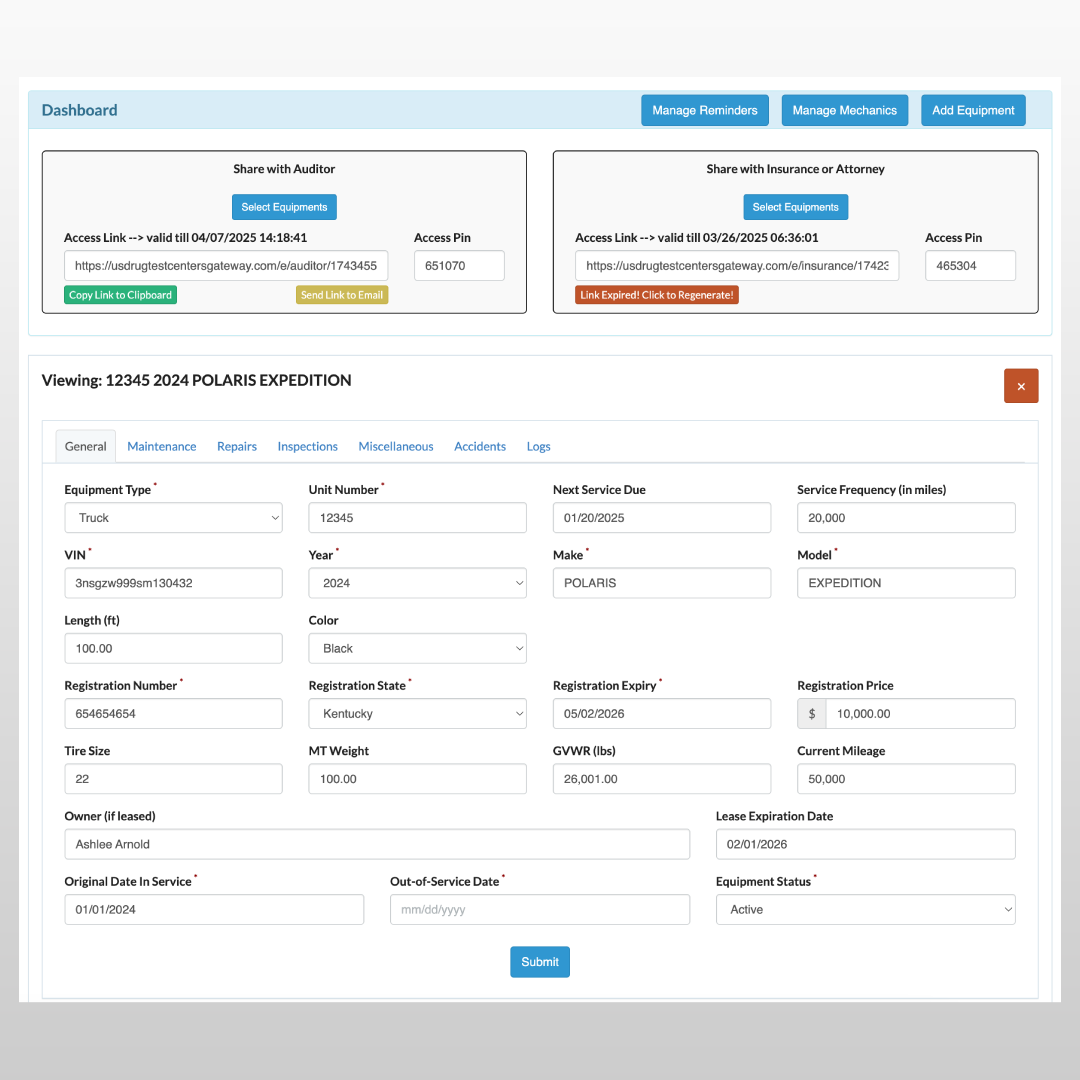Screen dimensions: 1080x1080
Task: Select equipments for sharing with auditor
Action: click(x=284, y=207)
